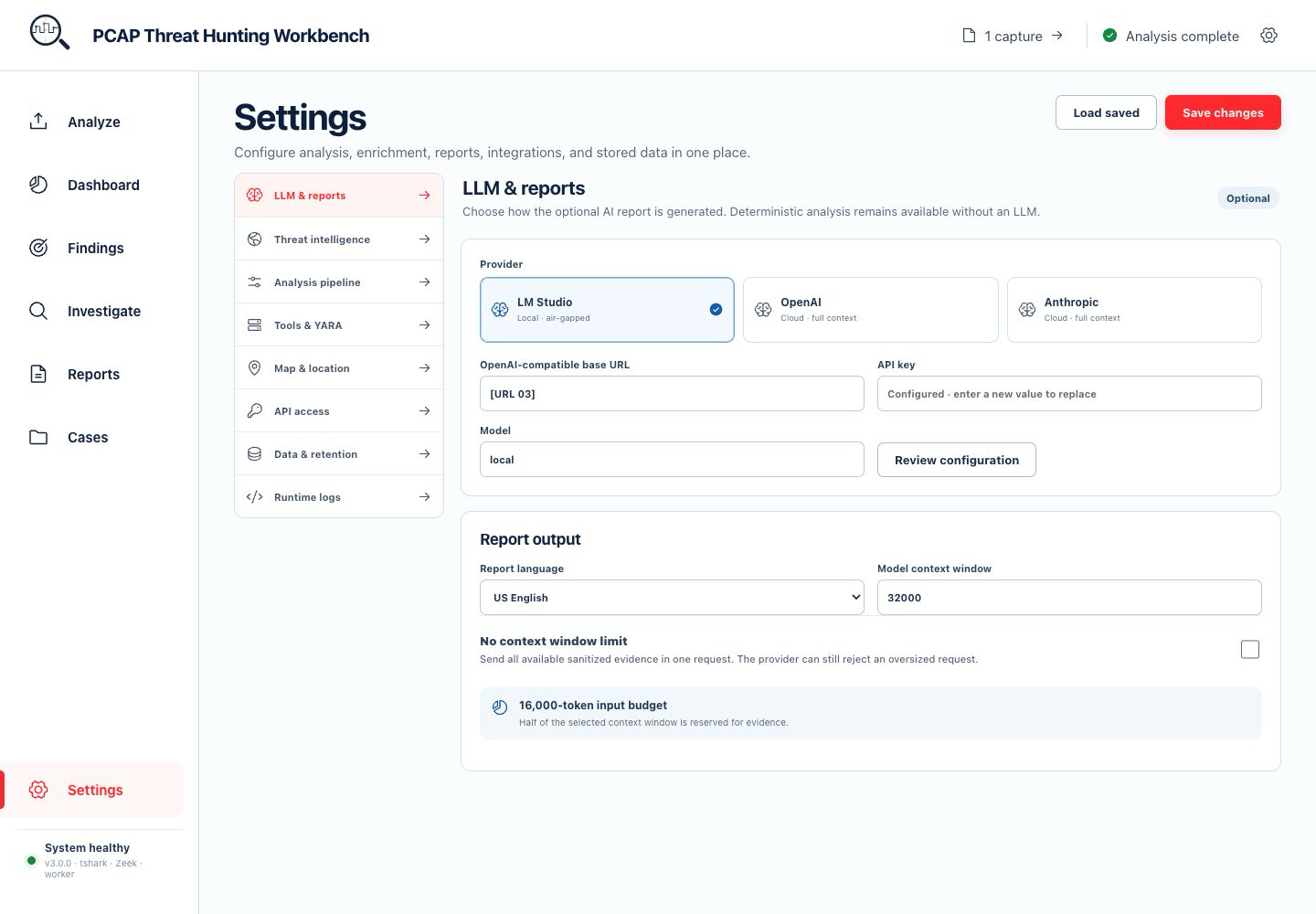1316x914 pixels.
Task: Click the Findings target icon
Action: click(38, 248)
